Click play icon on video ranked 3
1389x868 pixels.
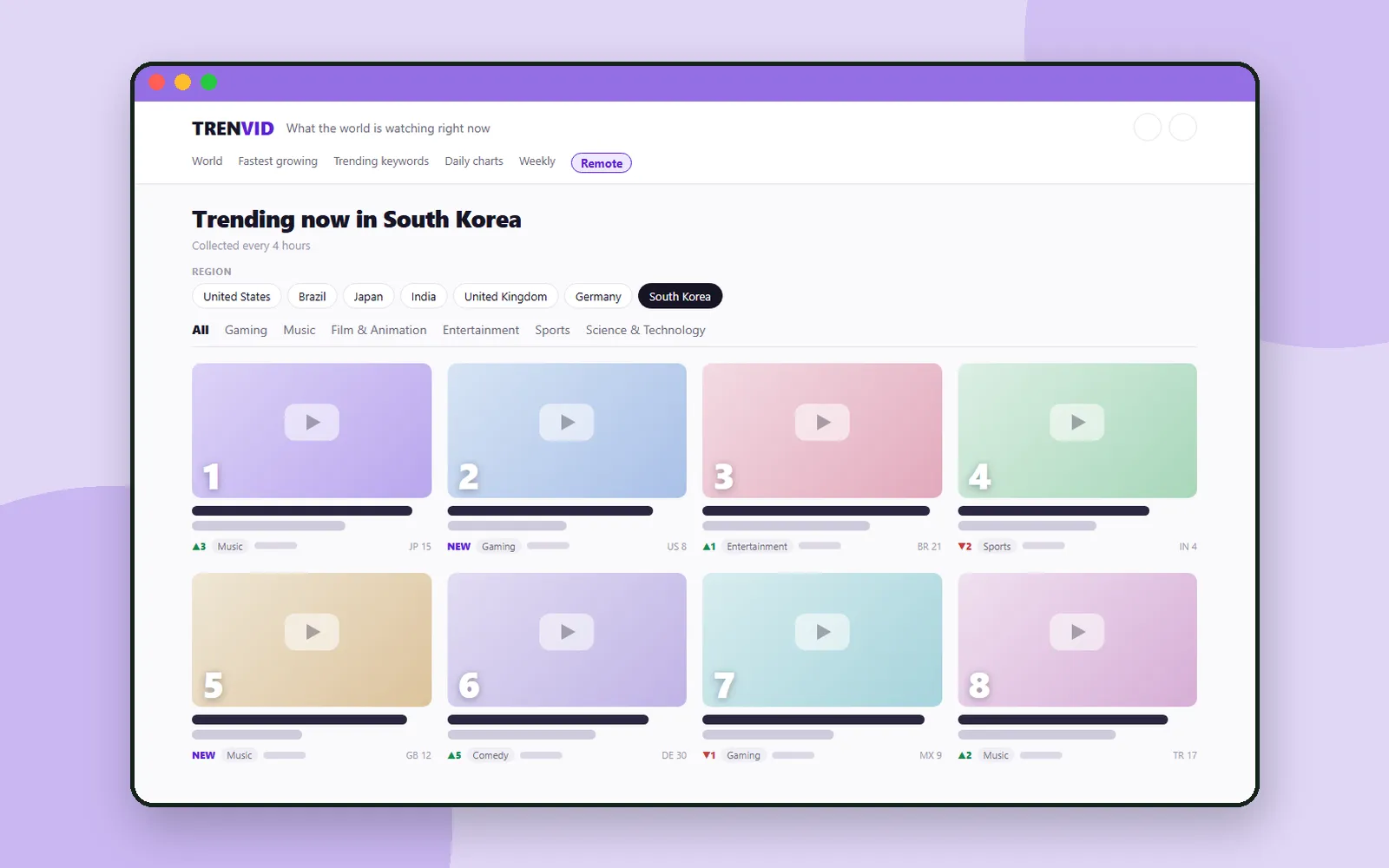click(822, 423)
